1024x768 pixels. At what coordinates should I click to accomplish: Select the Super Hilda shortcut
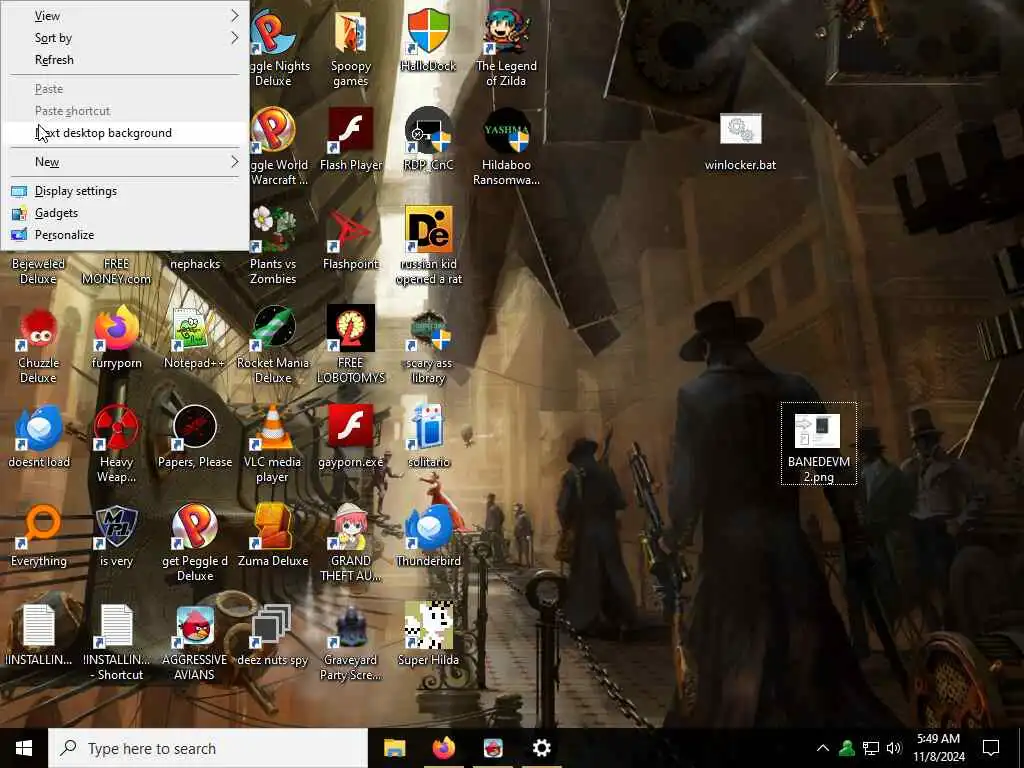coord(428,626)
